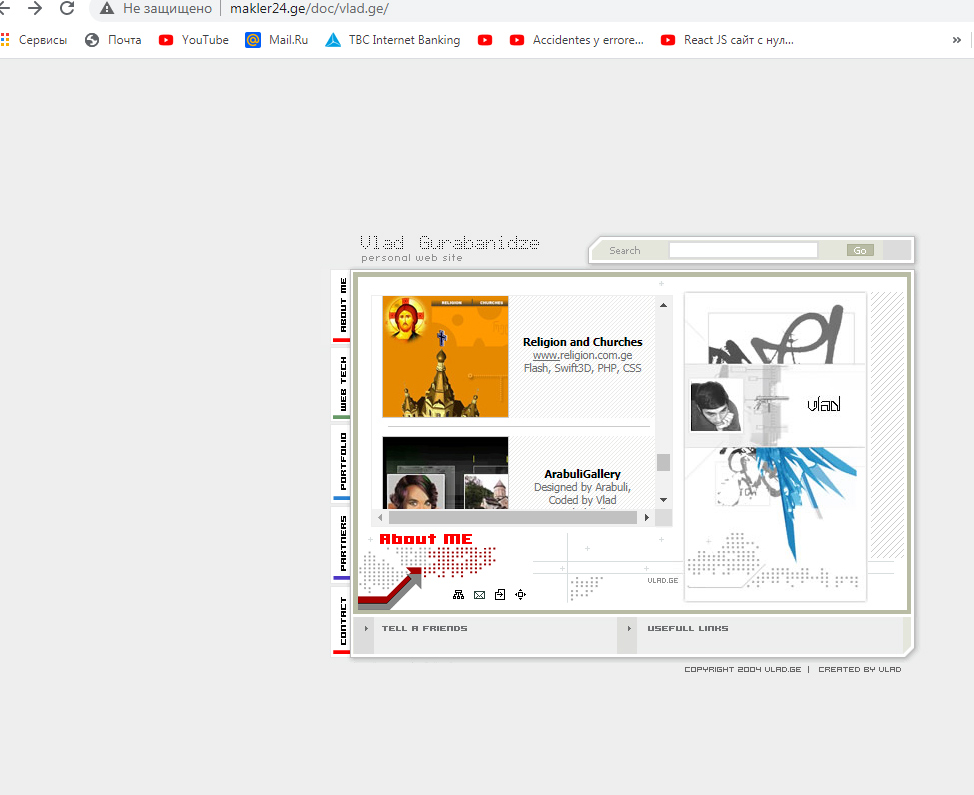Show more bookmarks with the overflow chevron
The height and width of the screenshot is (795, 974).
(x=956, y=40)
